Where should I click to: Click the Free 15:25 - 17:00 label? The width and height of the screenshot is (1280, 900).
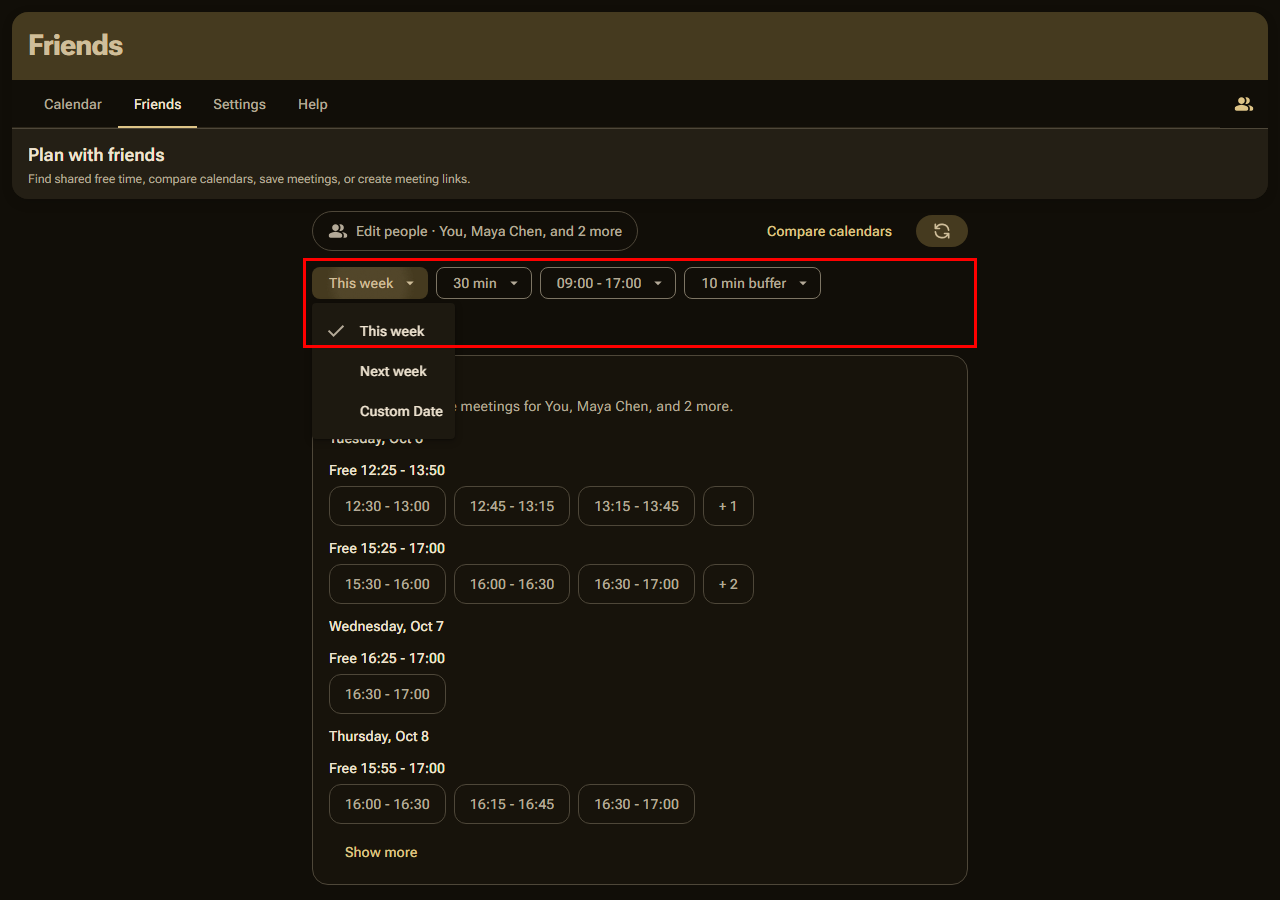[387, 548]
